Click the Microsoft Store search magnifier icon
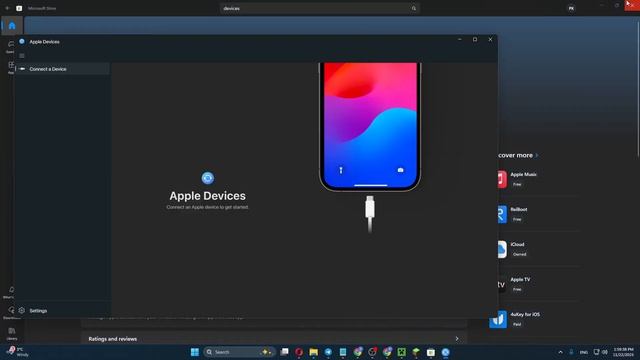Image resolution: width=640 pixels, height=360 pixels. click(x=413, y=8)
